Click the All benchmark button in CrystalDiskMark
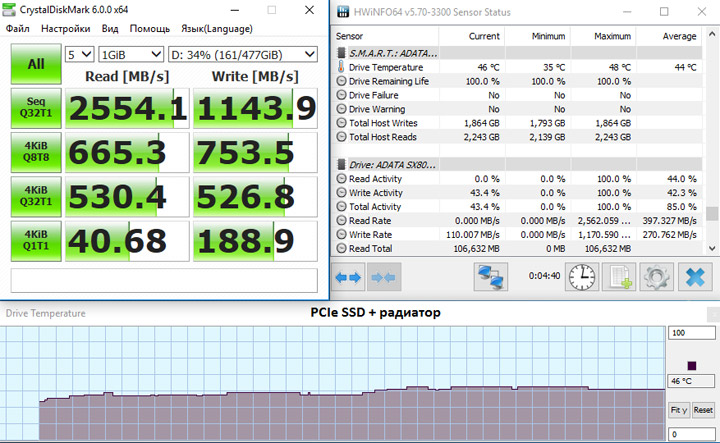 (x=36, y=64)
